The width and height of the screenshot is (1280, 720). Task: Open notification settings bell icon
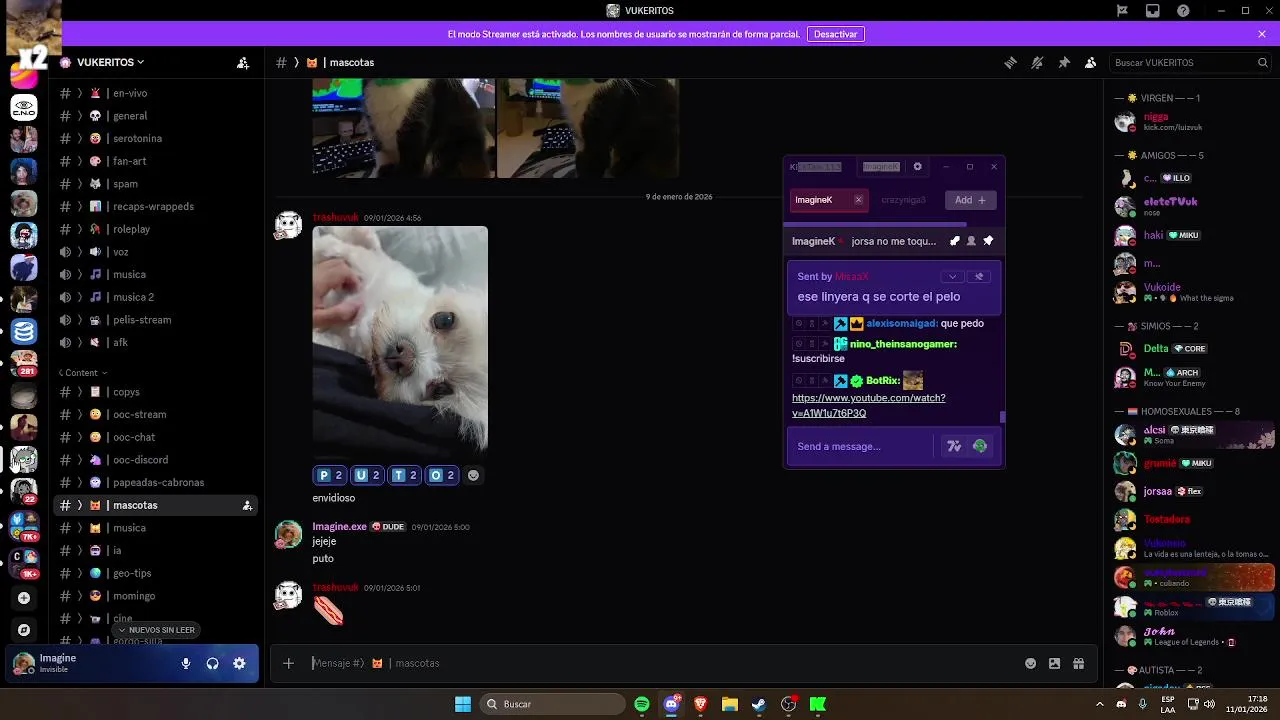1037,62
